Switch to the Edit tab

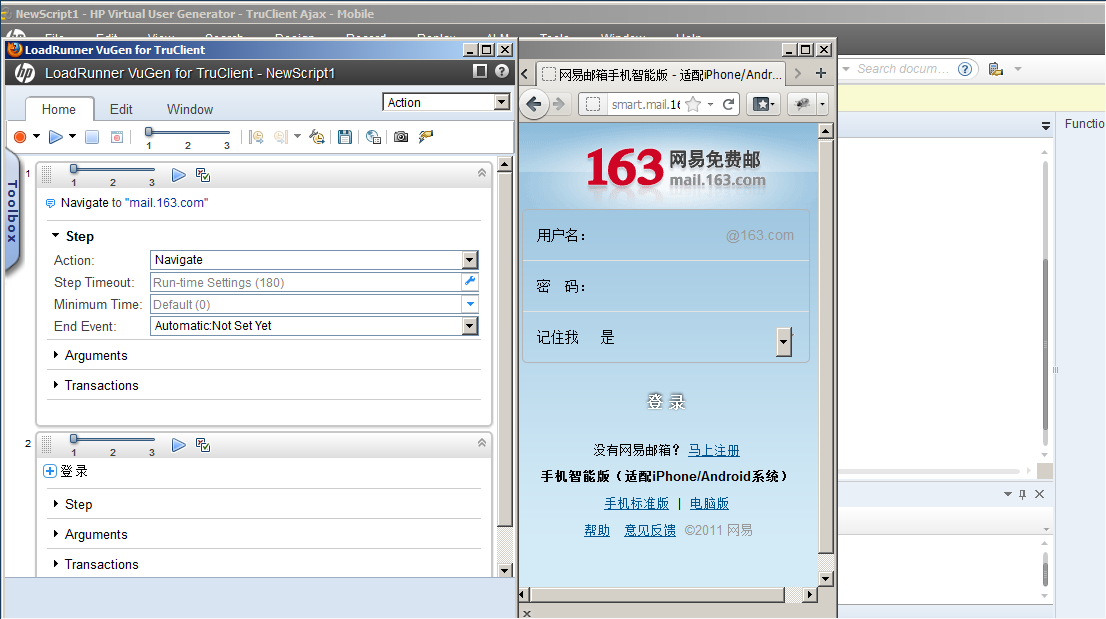point(121,109)
